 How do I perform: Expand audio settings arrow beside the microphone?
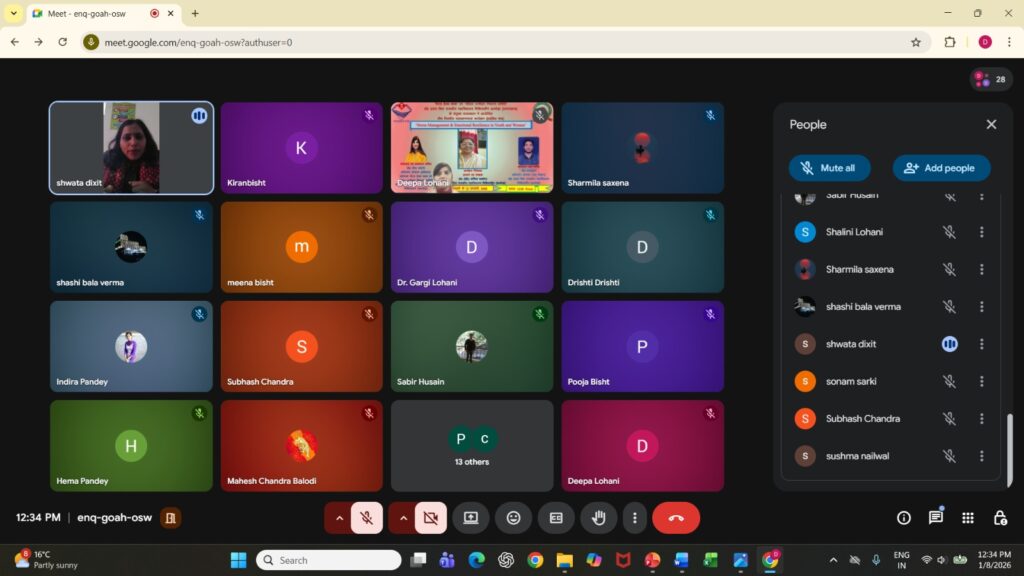click(339, 518)
